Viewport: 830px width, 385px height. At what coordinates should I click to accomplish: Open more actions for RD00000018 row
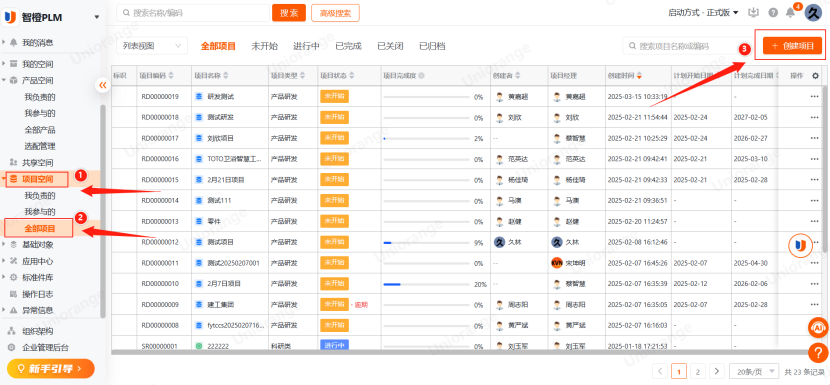coord(815,118)
